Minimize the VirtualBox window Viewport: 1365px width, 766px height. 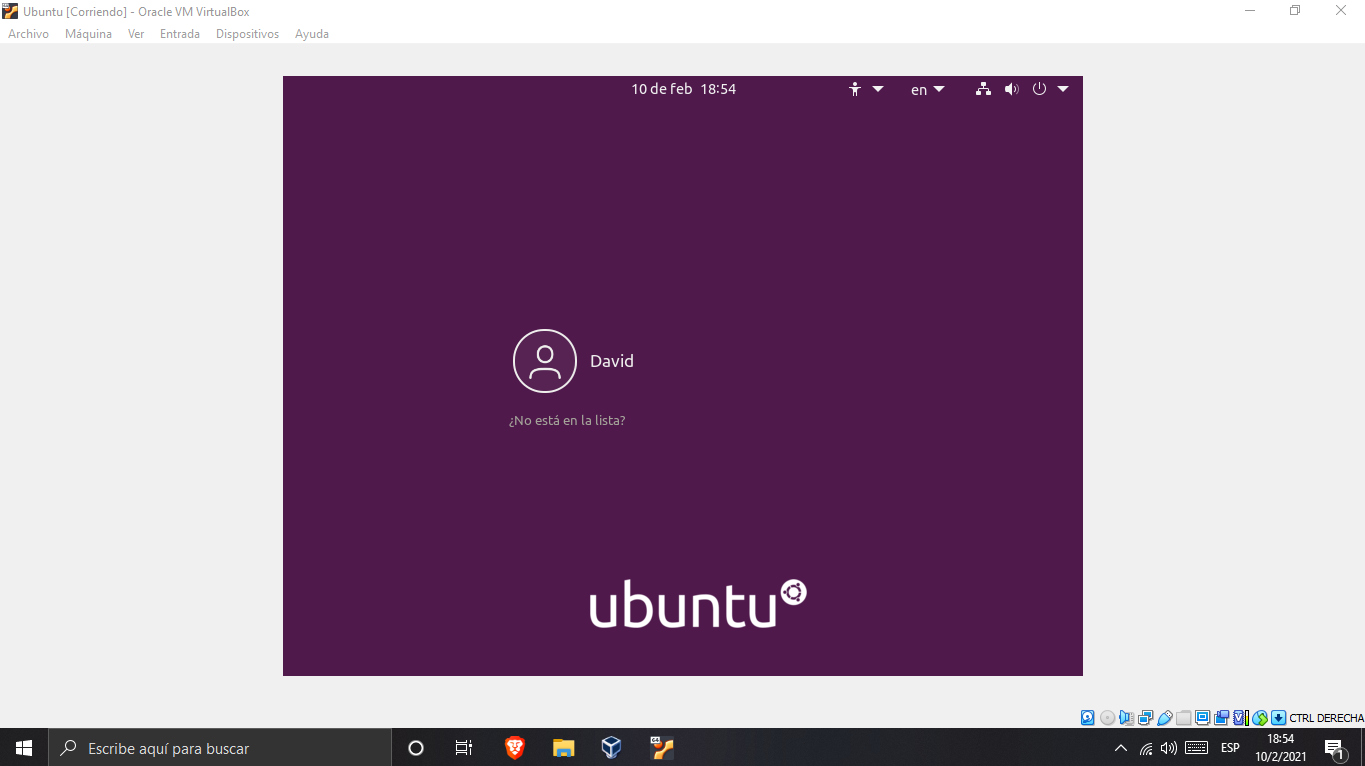click(x=1250, y=10)
